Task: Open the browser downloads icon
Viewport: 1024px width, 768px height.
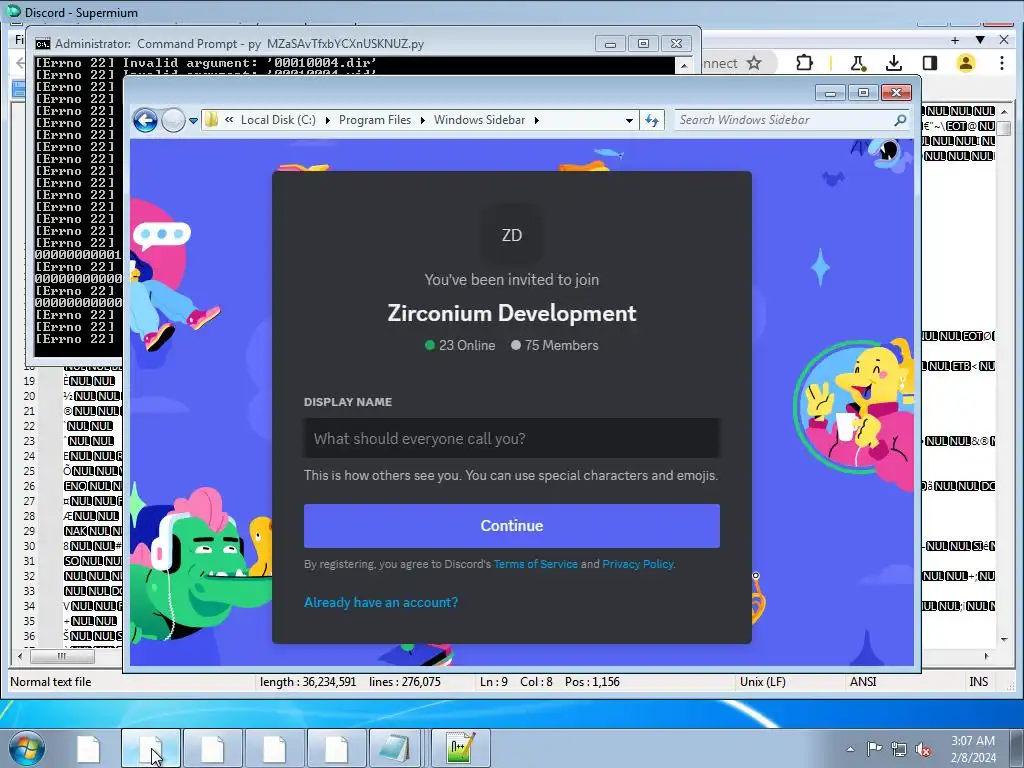Action: coord(893,63)
